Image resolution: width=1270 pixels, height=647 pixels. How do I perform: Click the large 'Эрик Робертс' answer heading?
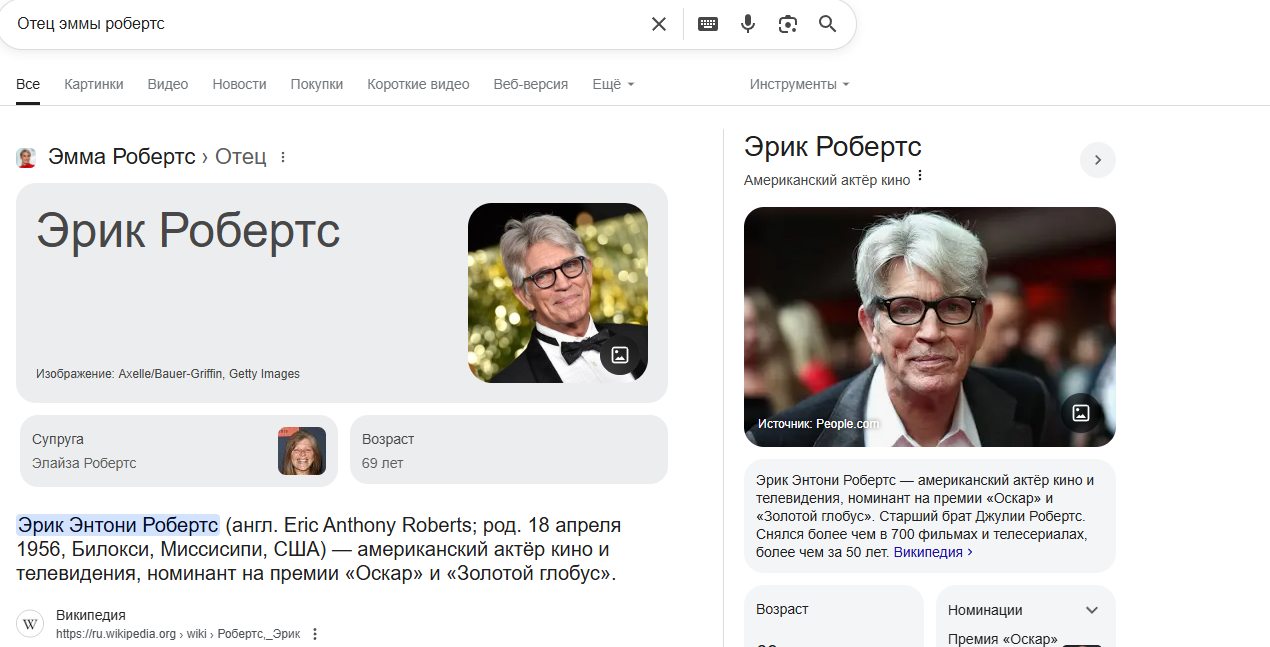[188, 231]
